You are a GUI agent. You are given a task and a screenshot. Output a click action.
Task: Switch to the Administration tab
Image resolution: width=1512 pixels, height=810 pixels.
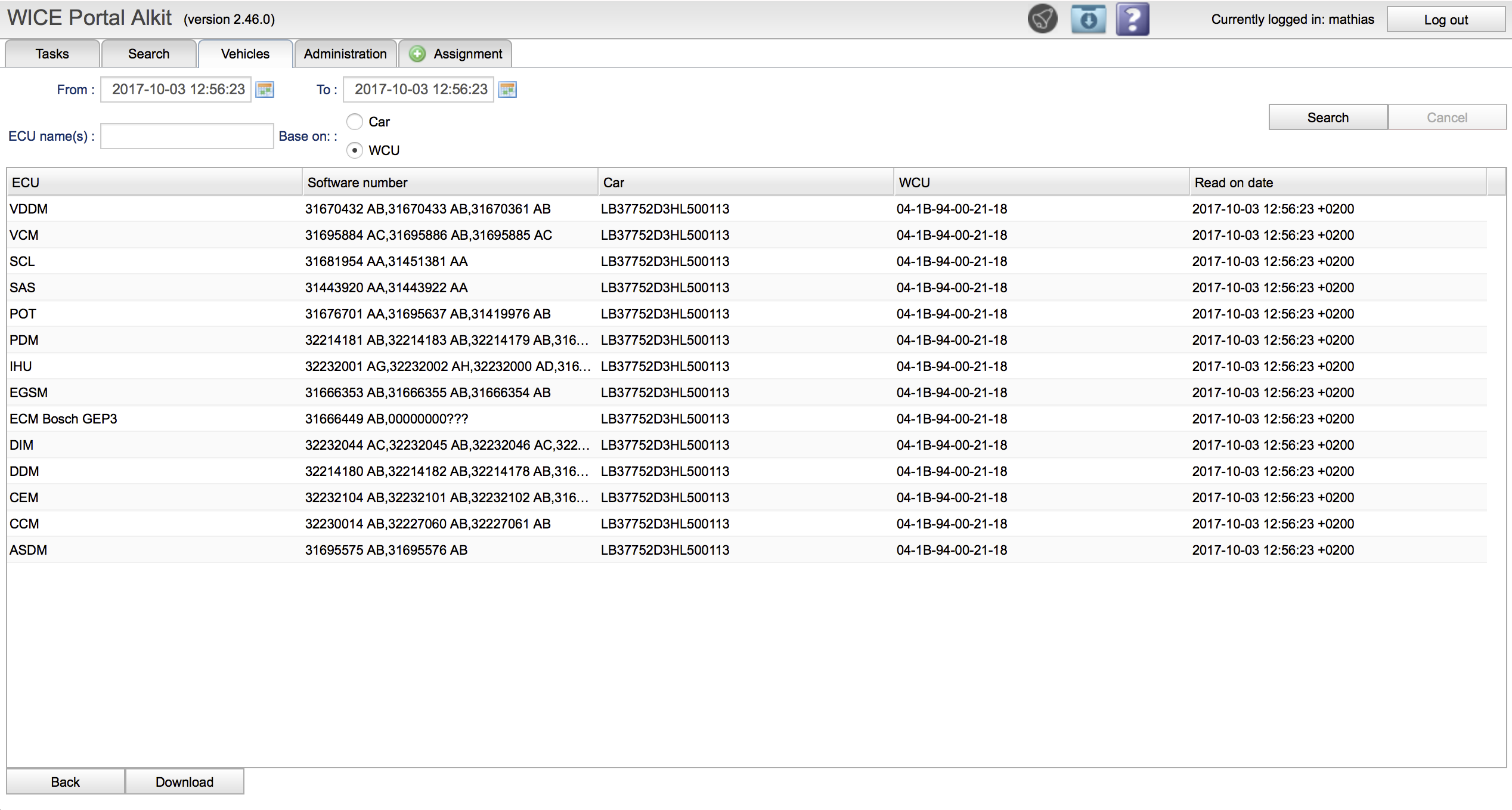345,54
